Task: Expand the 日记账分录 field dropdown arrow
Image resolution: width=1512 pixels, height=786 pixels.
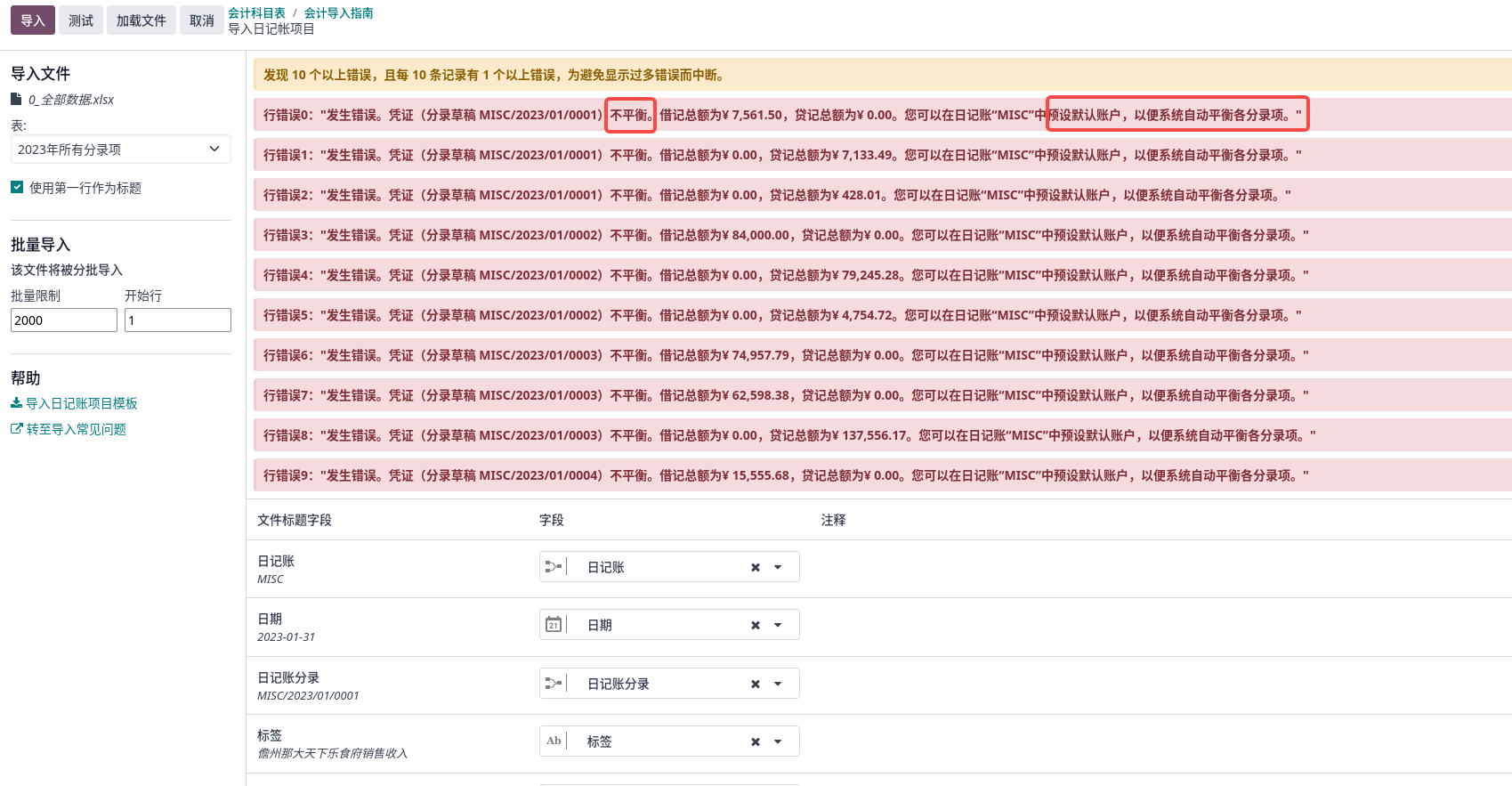Action: [778, 684]
